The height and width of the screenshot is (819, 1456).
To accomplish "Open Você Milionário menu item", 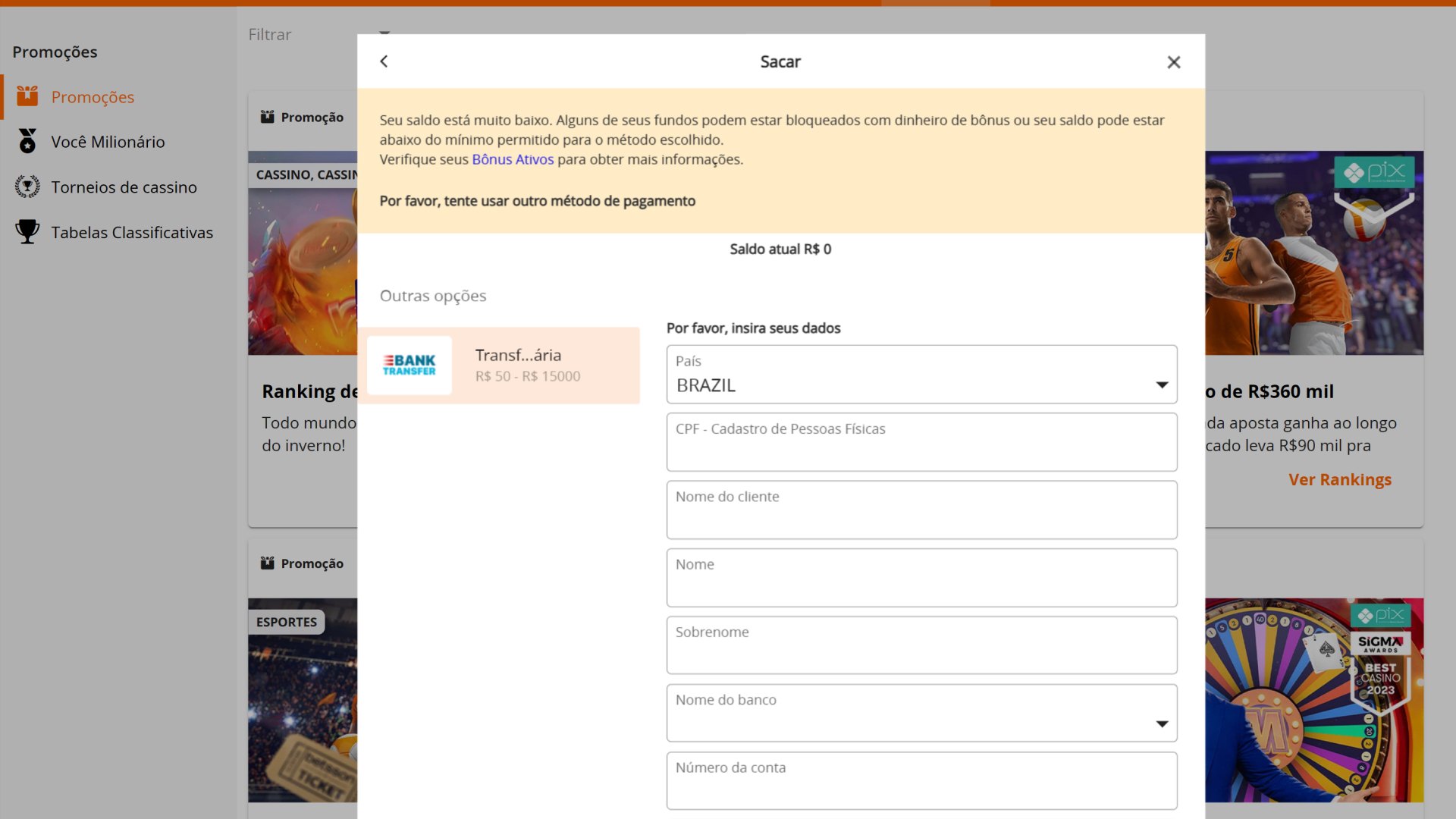I will coord(108,142).
